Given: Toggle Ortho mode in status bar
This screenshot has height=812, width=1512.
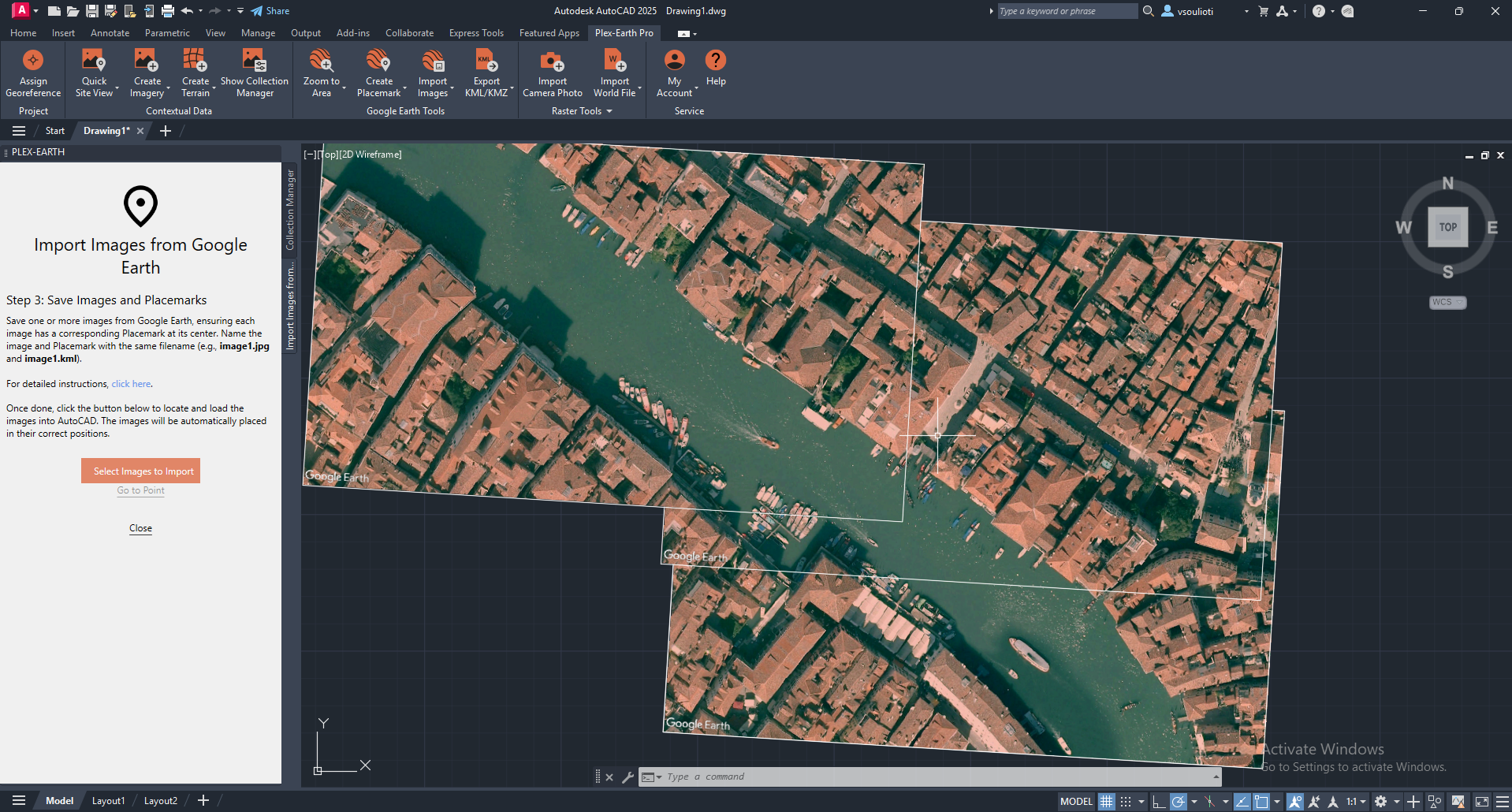Looking at the screenshot, I should coord(1158,802).
